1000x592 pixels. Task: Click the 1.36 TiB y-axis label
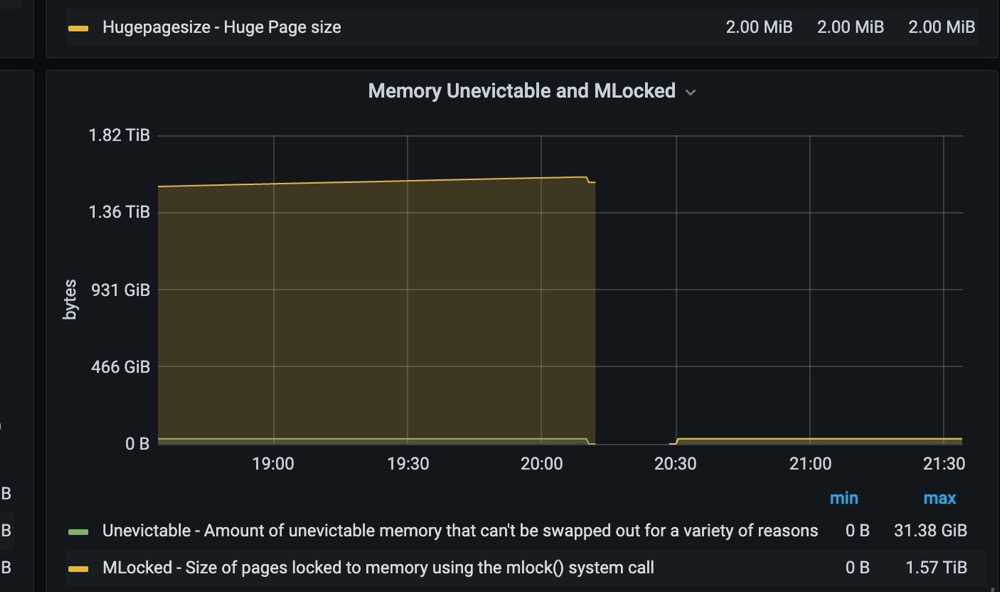(119, 212)
